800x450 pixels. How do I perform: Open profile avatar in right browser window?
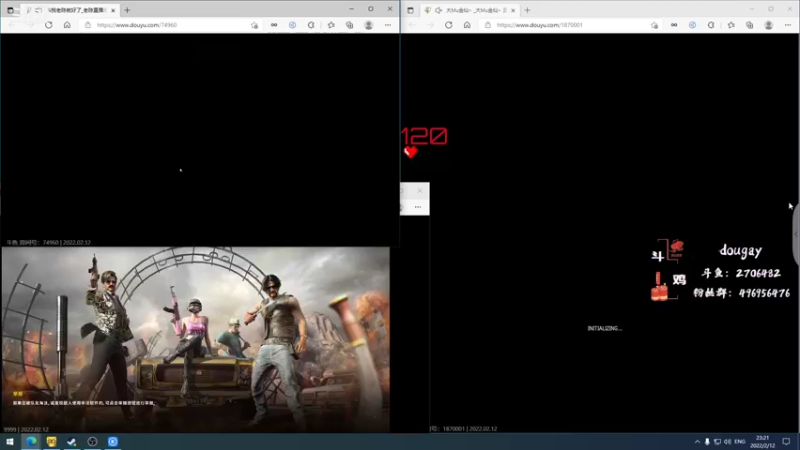coord(768,25)
